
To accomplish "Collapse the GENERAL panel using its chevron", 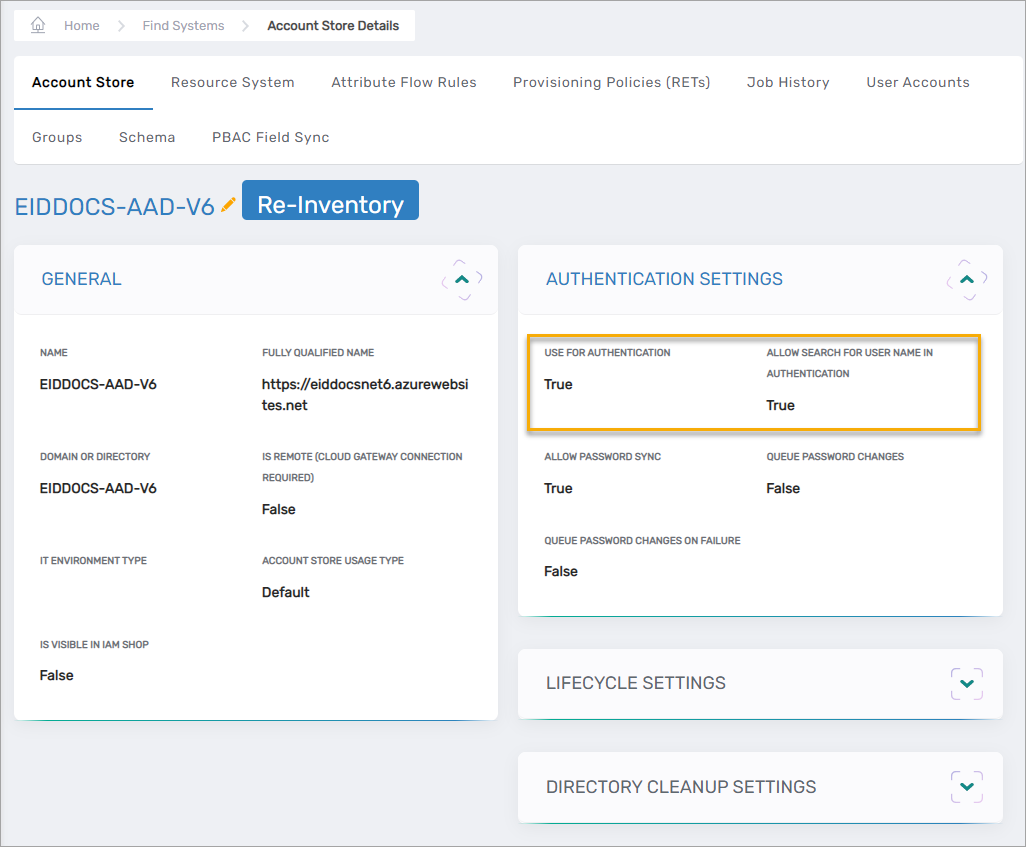I will (462, 279).
